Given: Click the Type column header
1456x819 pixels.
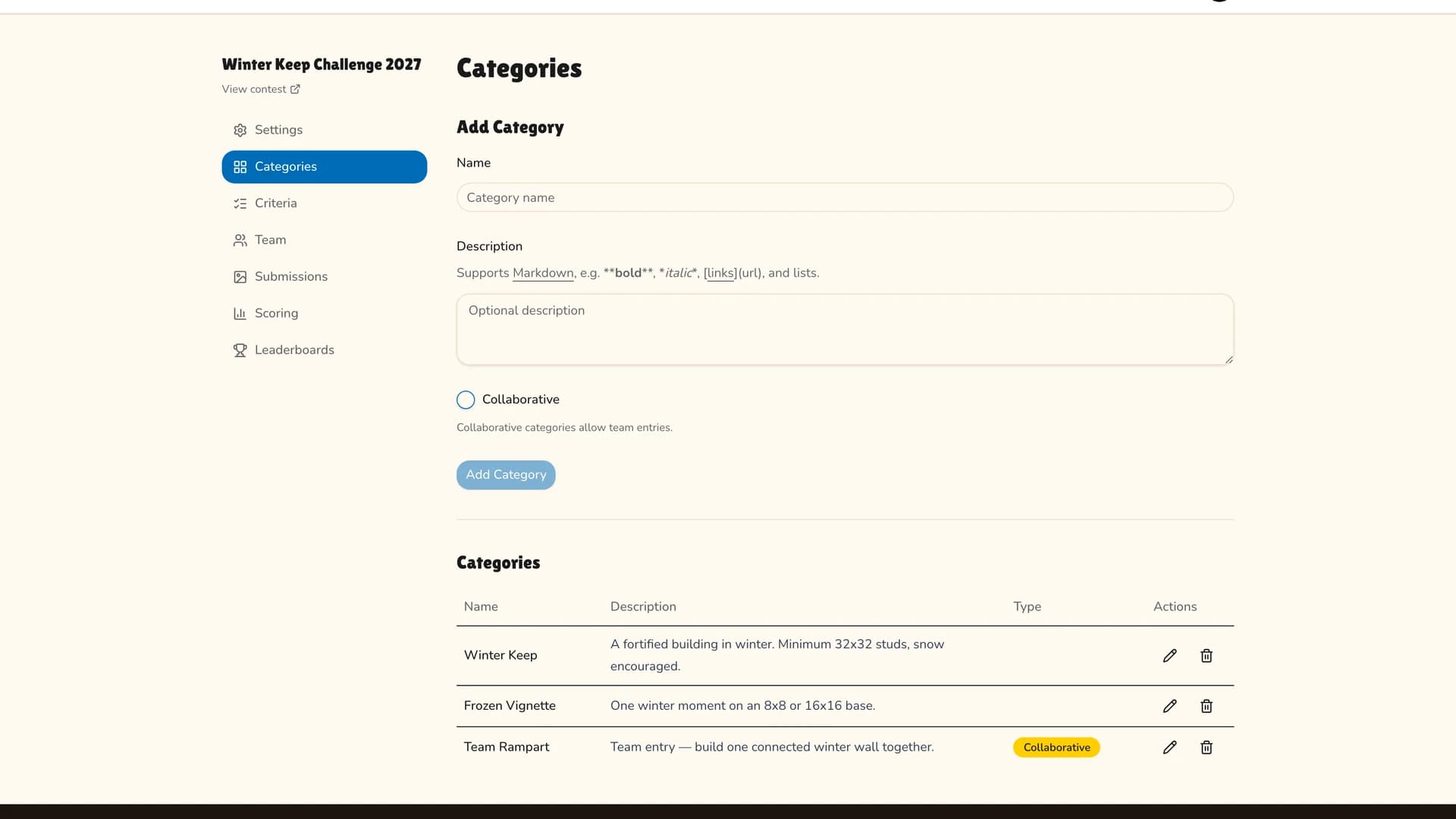Looking at the screenshot, I should 1027,607.
